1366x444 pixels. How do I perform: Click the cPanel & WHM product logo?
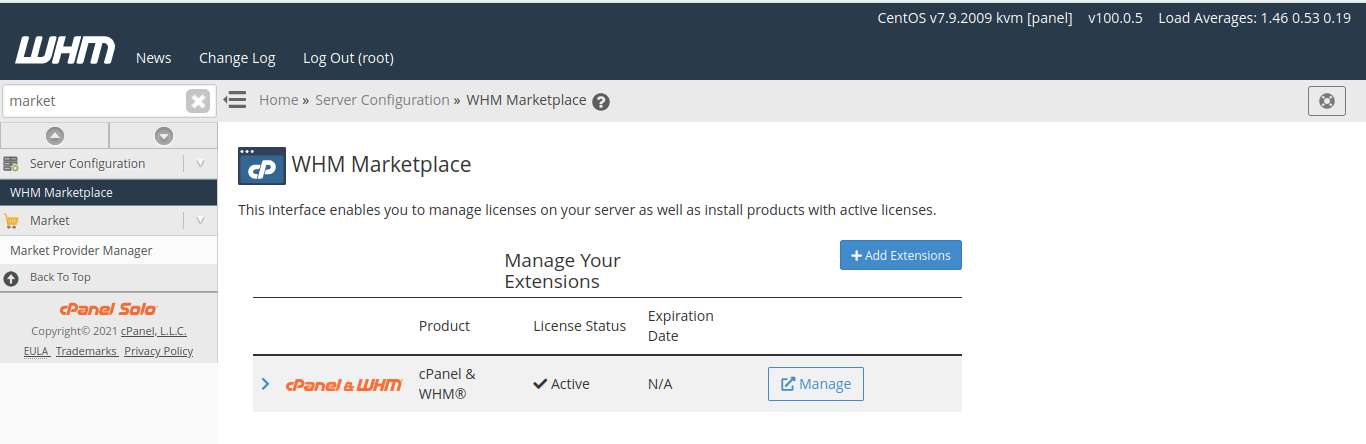(344, 385)
